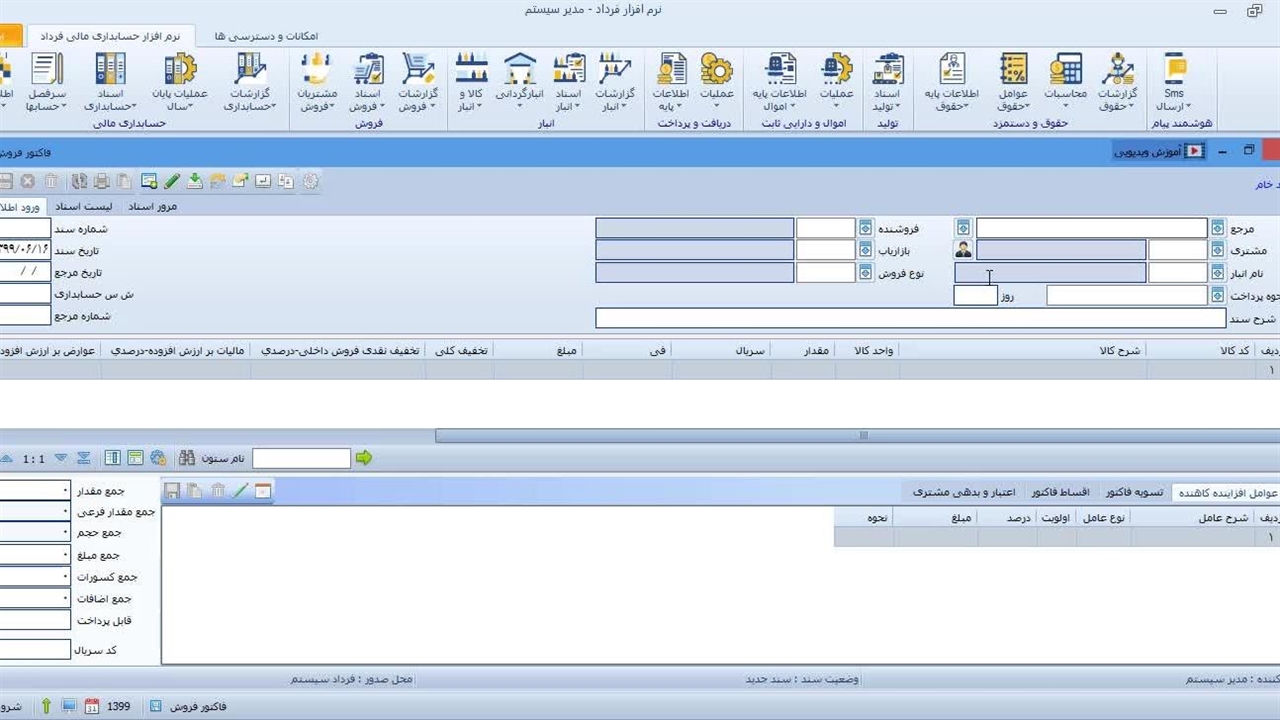The height and width of the screenshot is (720, 1280).
Task: Open the Sms ارسال ribbon icon
Action: [x=1174, y=80]
